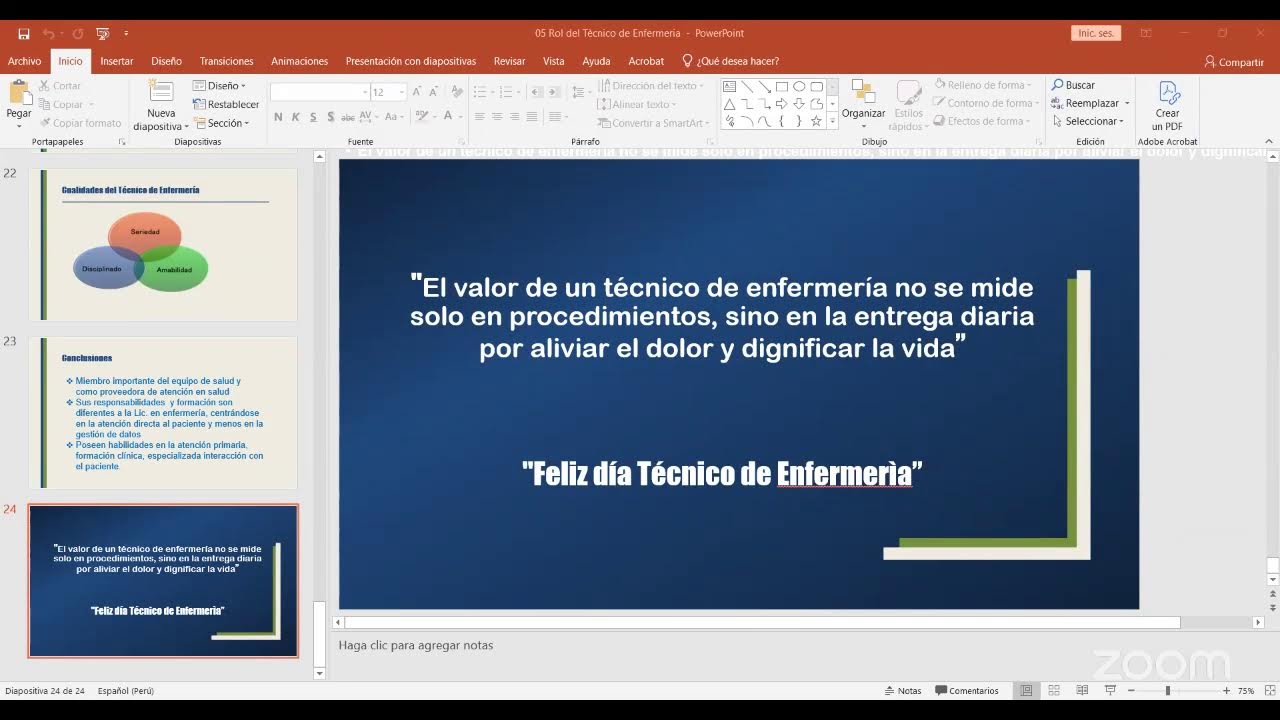Open Pegar paste options arrow
Screen dimensions: 1280x720
pos(19,125)
